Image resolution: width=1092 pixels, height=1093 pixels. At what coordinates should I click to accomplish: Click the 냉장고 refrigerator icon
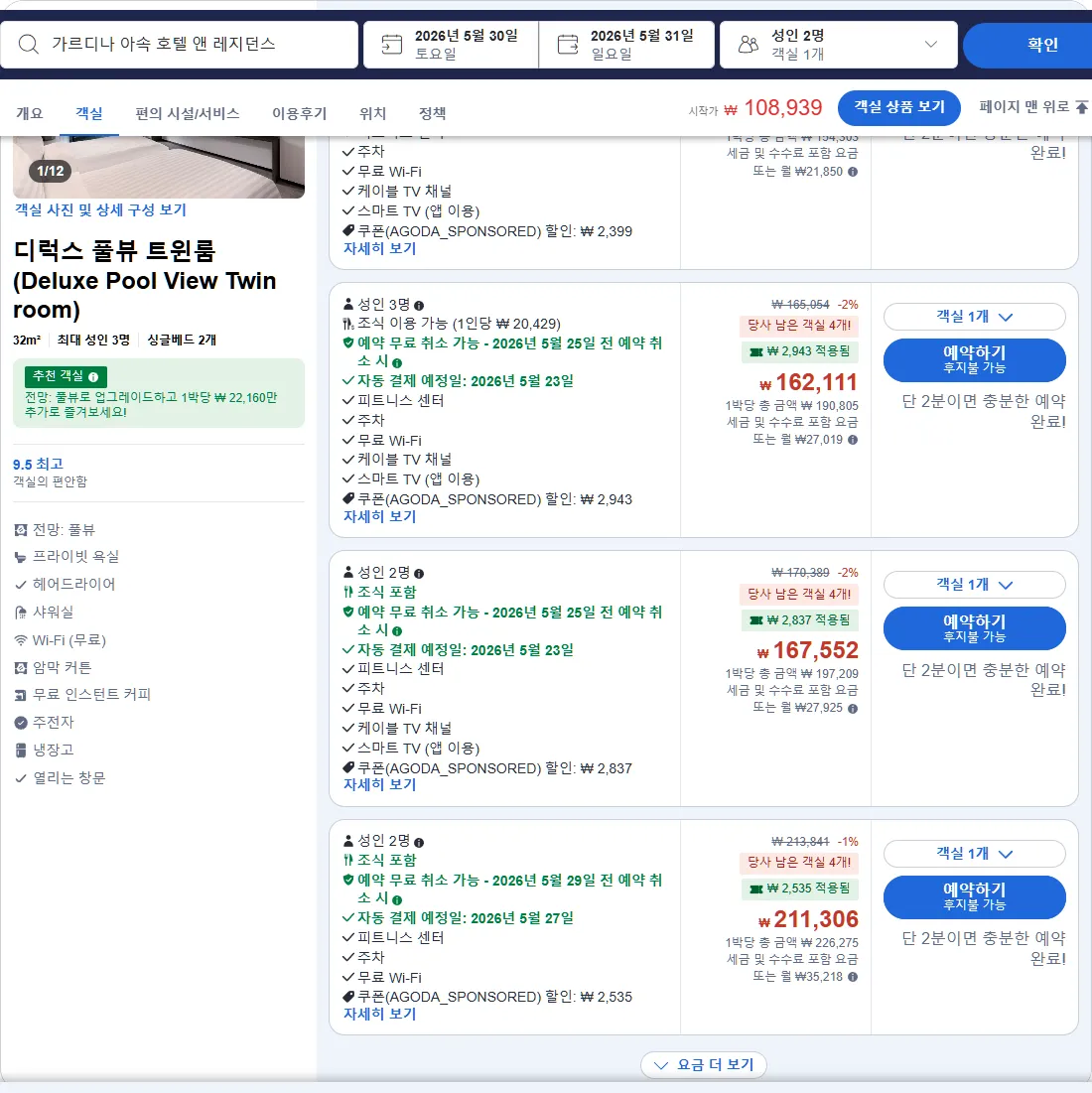click(21, 751)
